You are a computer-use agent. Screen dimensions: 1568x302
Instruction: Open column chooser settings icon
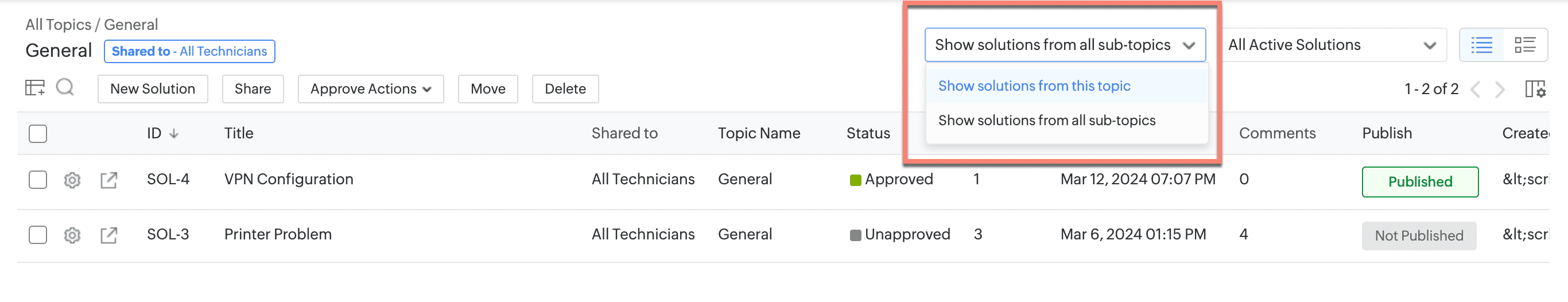click(x=1535, y=90)
